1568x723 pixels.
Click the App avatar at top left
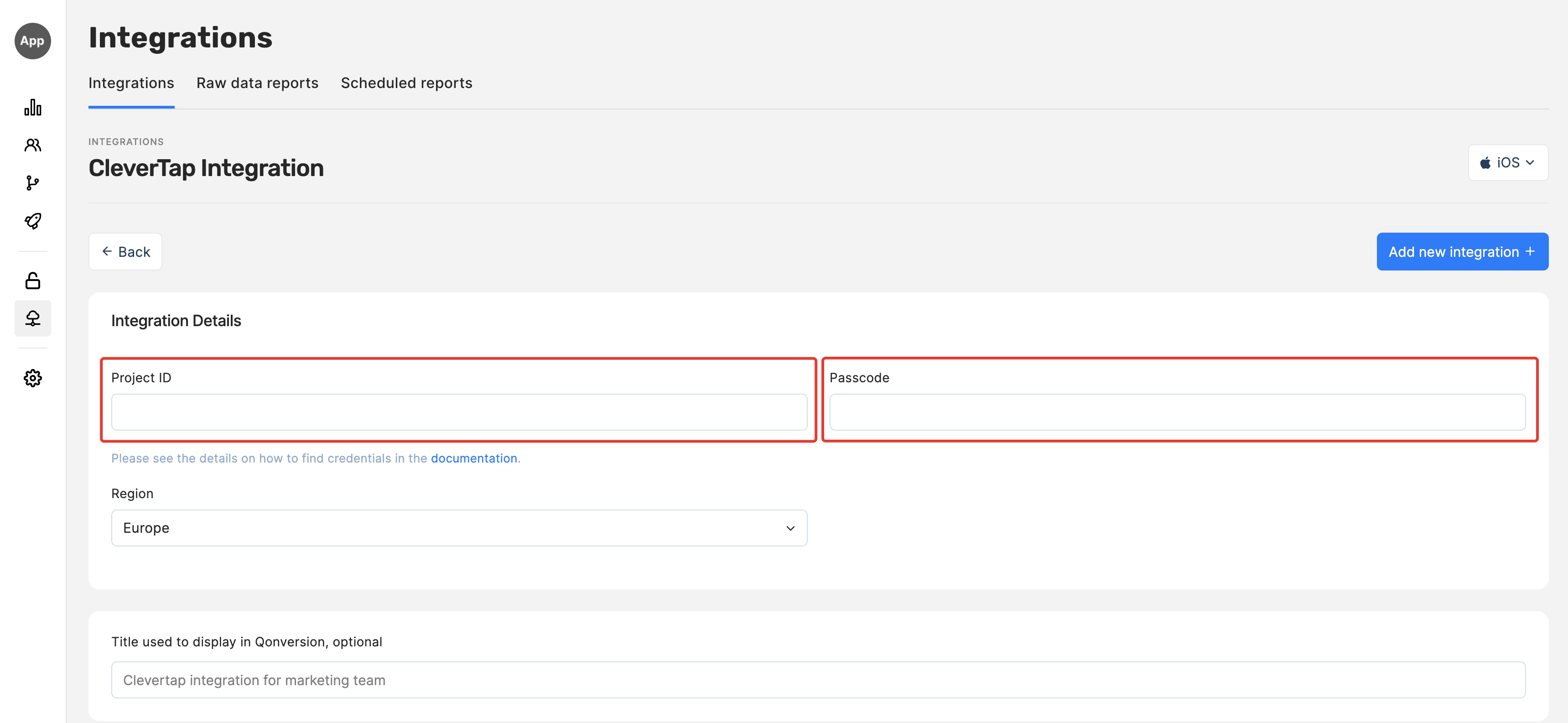point(33,41)
